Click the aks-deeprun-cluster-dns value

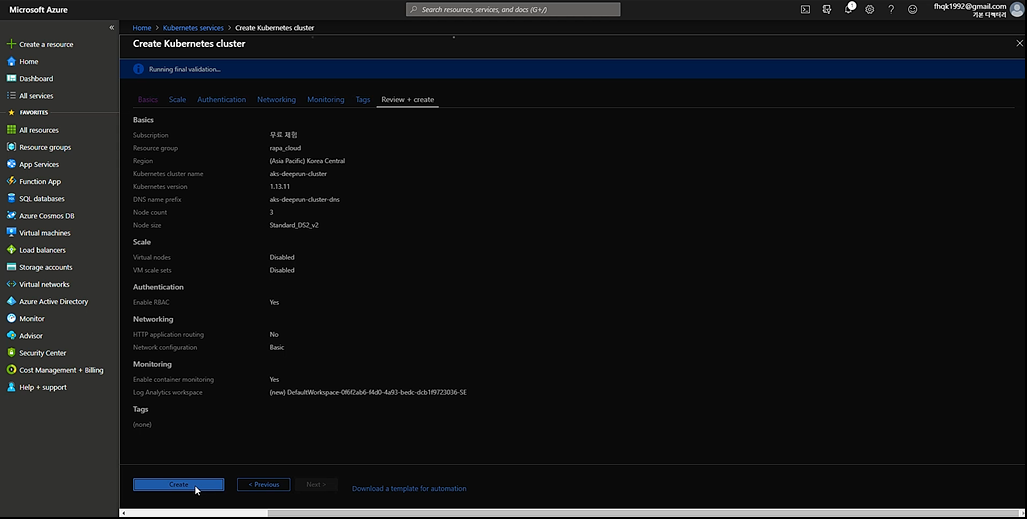305,199
